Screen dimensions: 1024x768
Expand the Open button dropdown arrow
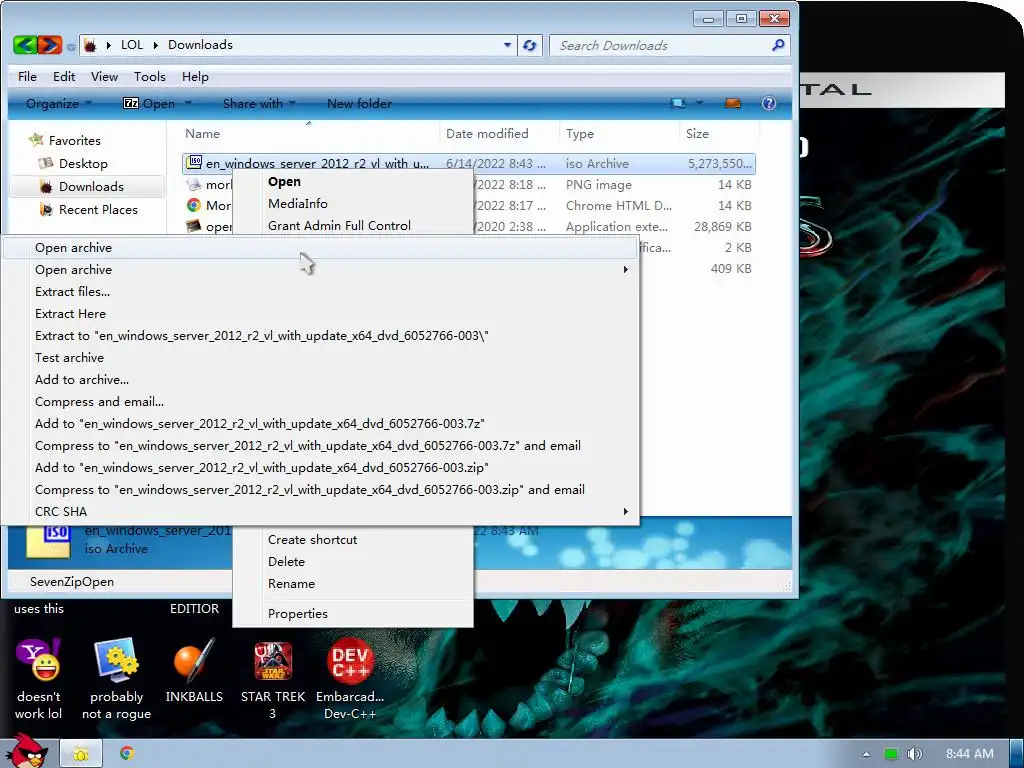point(188,103)
